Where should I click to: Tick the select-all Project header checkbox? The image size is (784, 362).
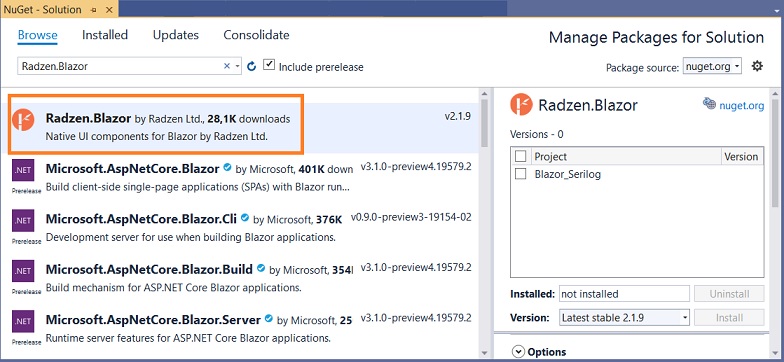(x=520, y=156)
